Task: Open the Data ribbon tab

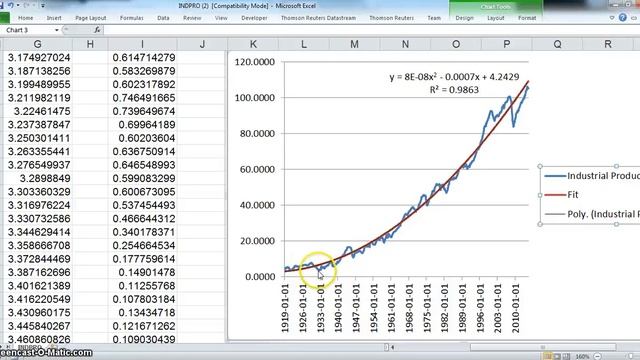Action: pyautogui.click(x=163, y=18)
